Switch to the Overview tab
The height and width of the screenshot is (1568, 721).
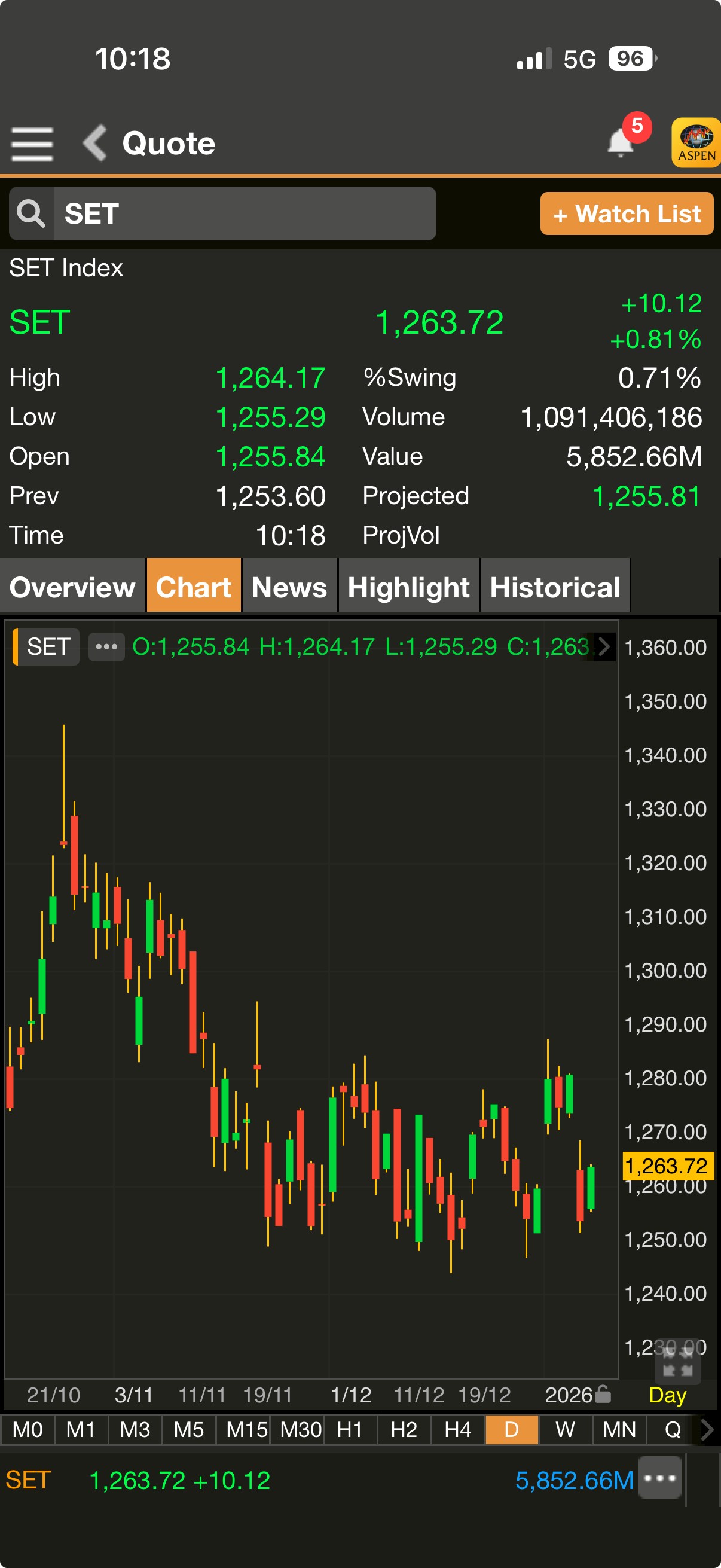click(72, 587)
